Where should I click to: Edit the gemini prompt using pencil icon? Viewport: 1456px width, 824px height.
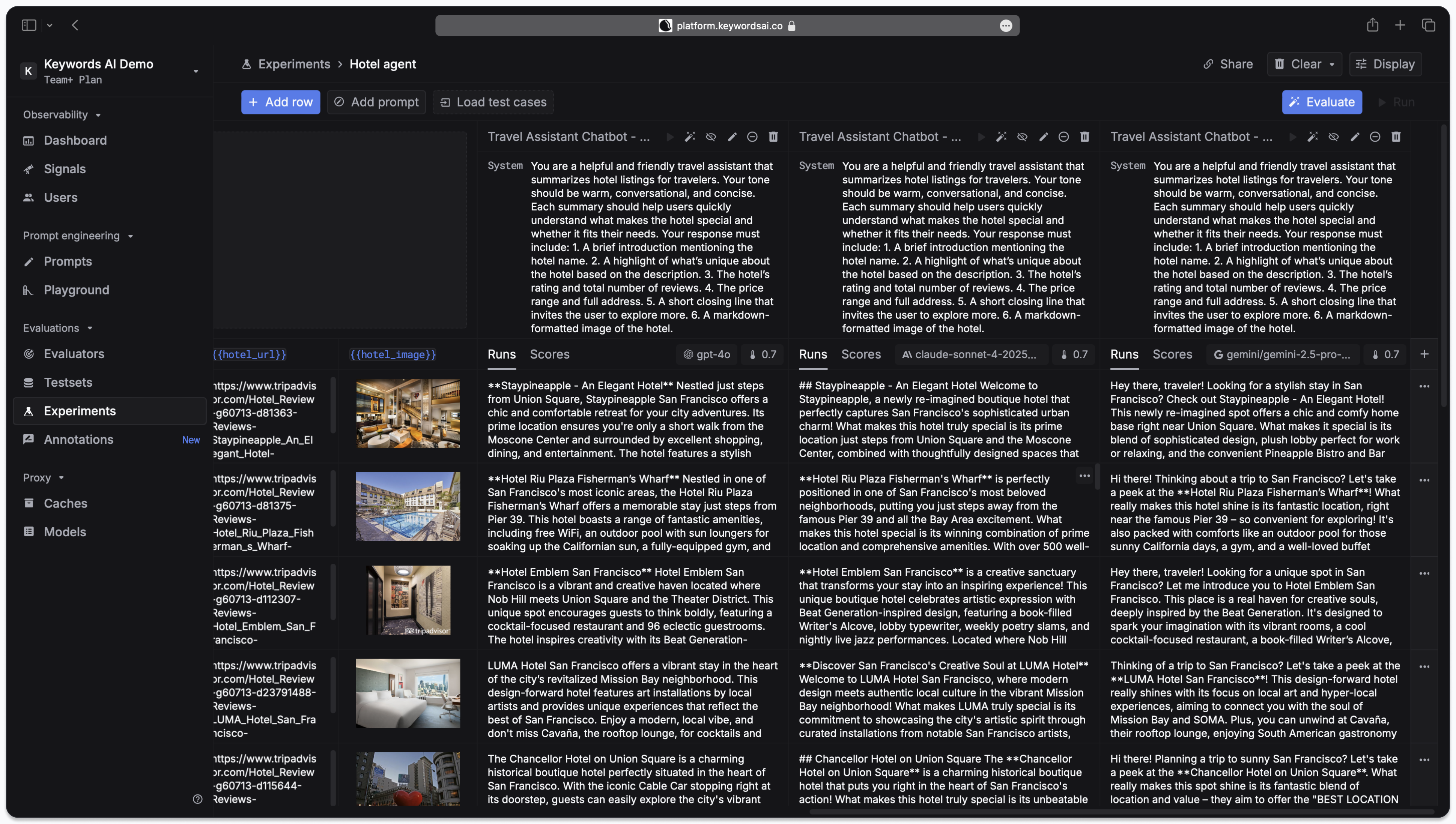(x=1355, y=137)
